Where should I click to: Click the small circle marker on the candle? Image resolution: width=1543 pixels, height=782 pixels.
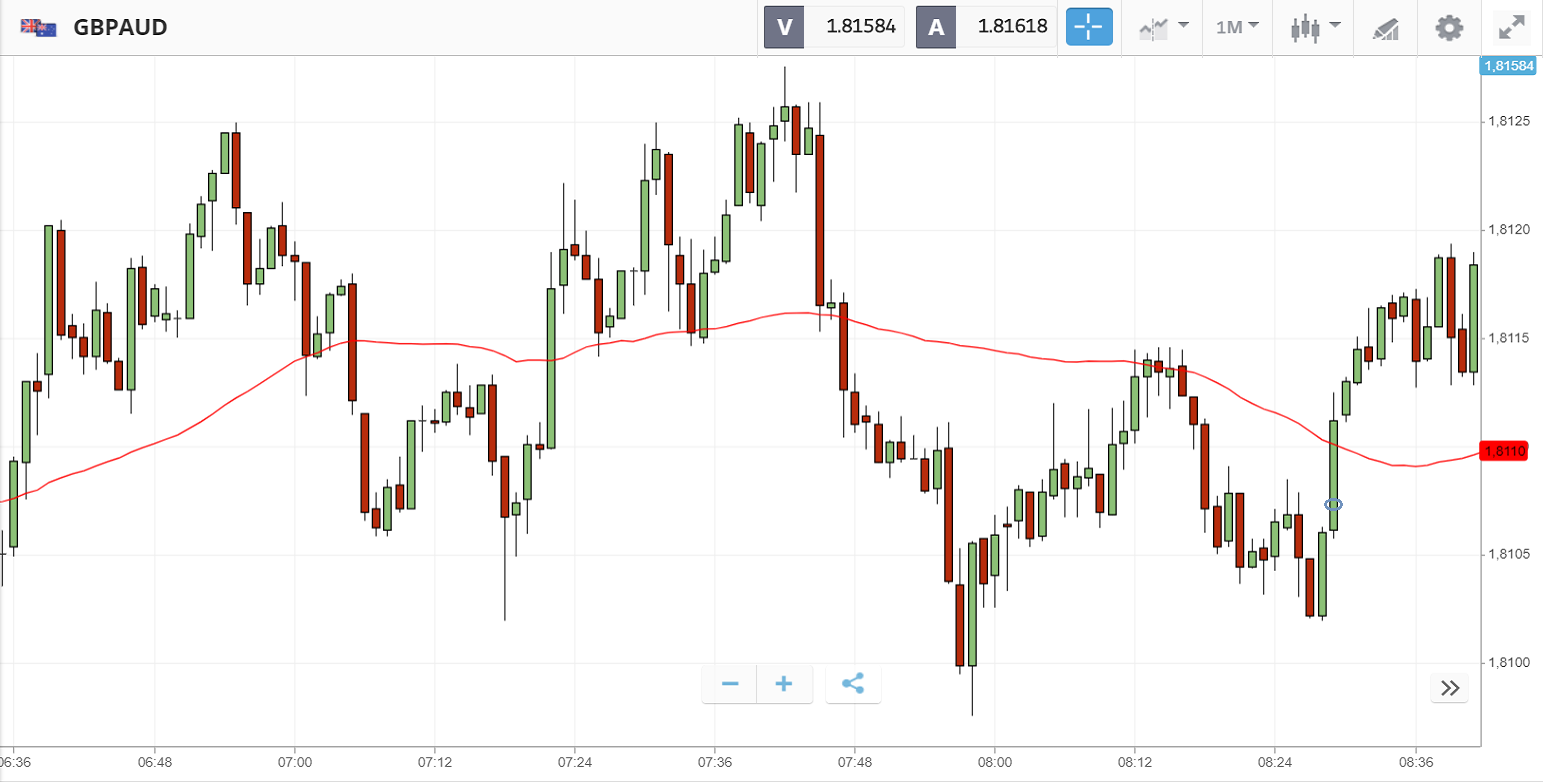(1333, 504)
